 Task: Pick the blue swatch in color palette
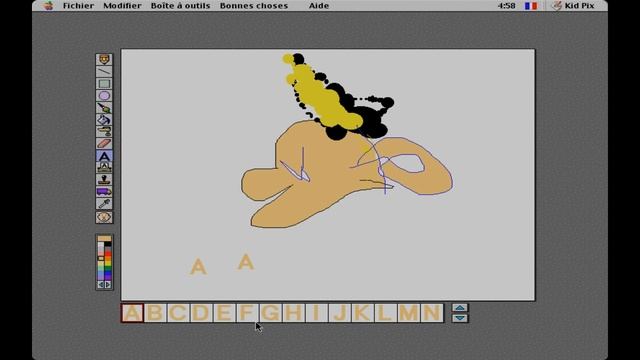coord(108,273)
